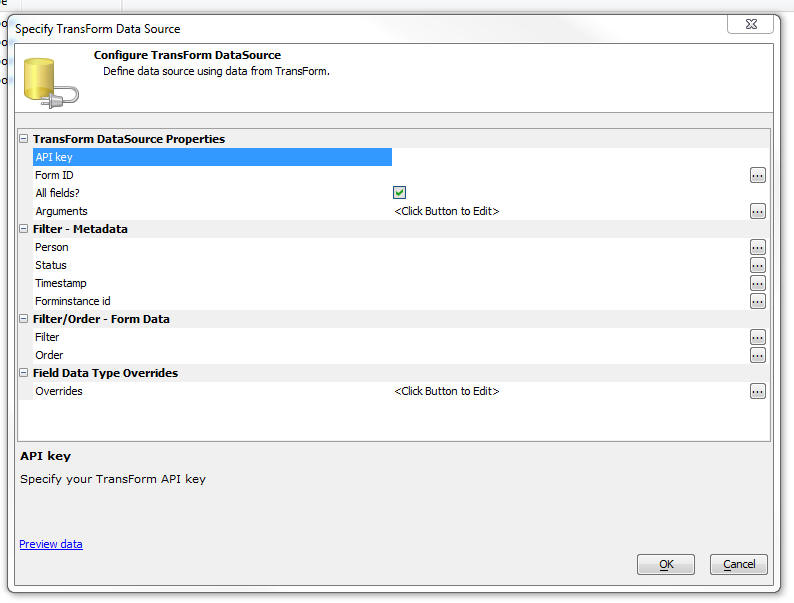Collapse Filter/Order - Form Data section

(x=23, y=318)
